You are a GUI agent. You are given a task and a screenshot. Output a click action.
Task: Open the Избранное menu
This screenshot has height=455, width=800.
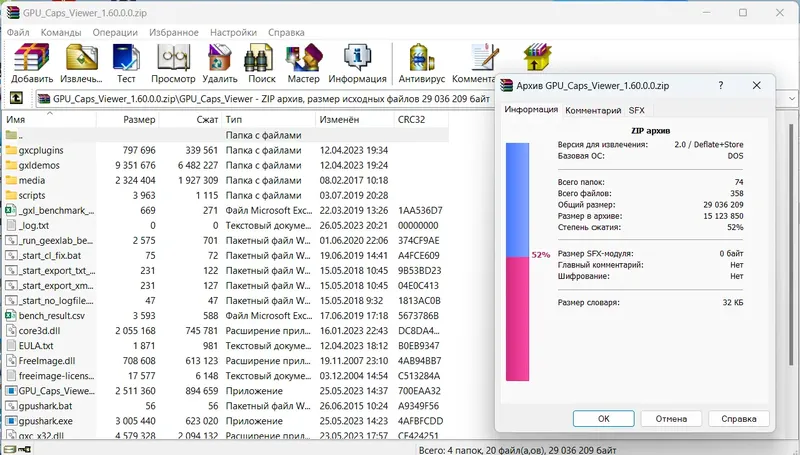click(173, 32)
